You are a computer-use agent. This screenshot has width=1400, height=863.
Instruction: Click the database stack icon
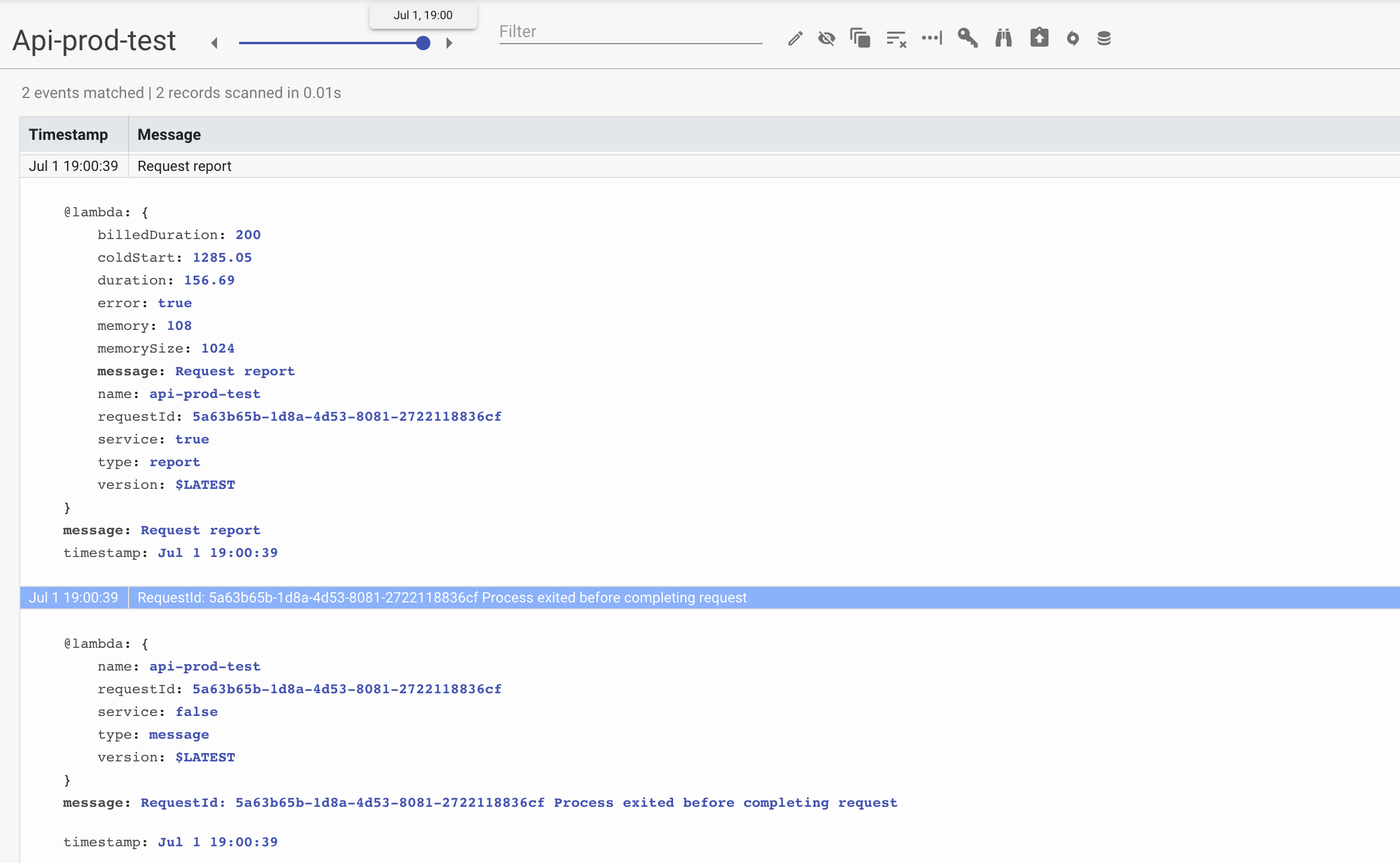point(1104,39)
